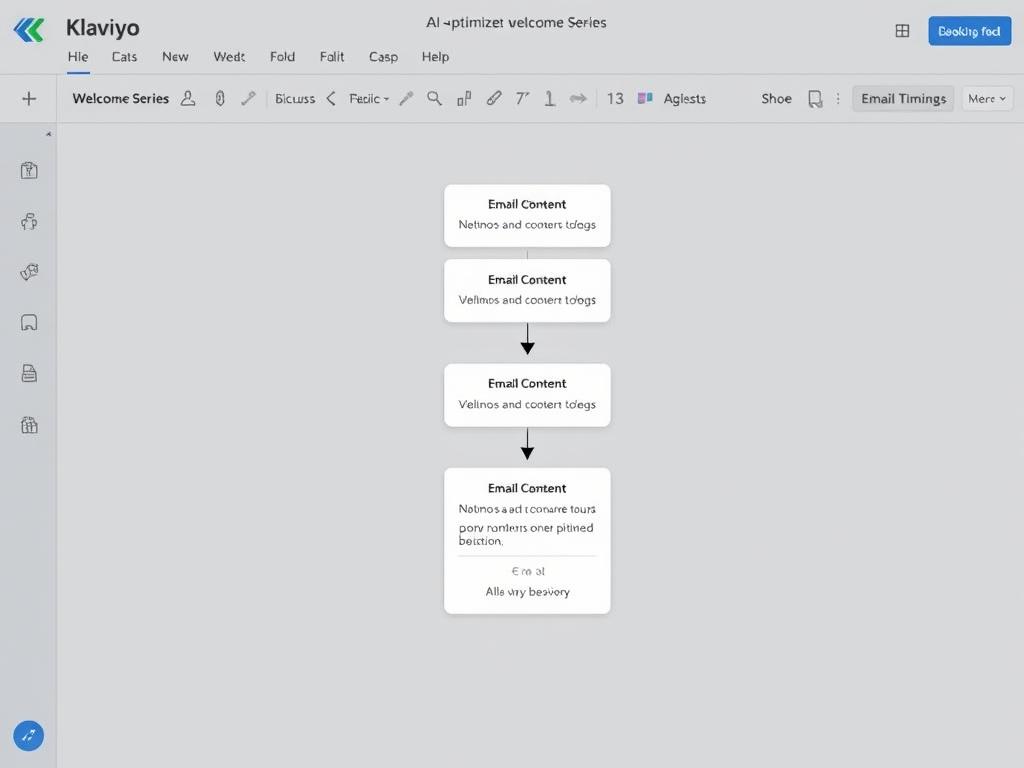Click the blue Booking fod button
Viewport: 1024px width, 768px height.
(969, 31)
